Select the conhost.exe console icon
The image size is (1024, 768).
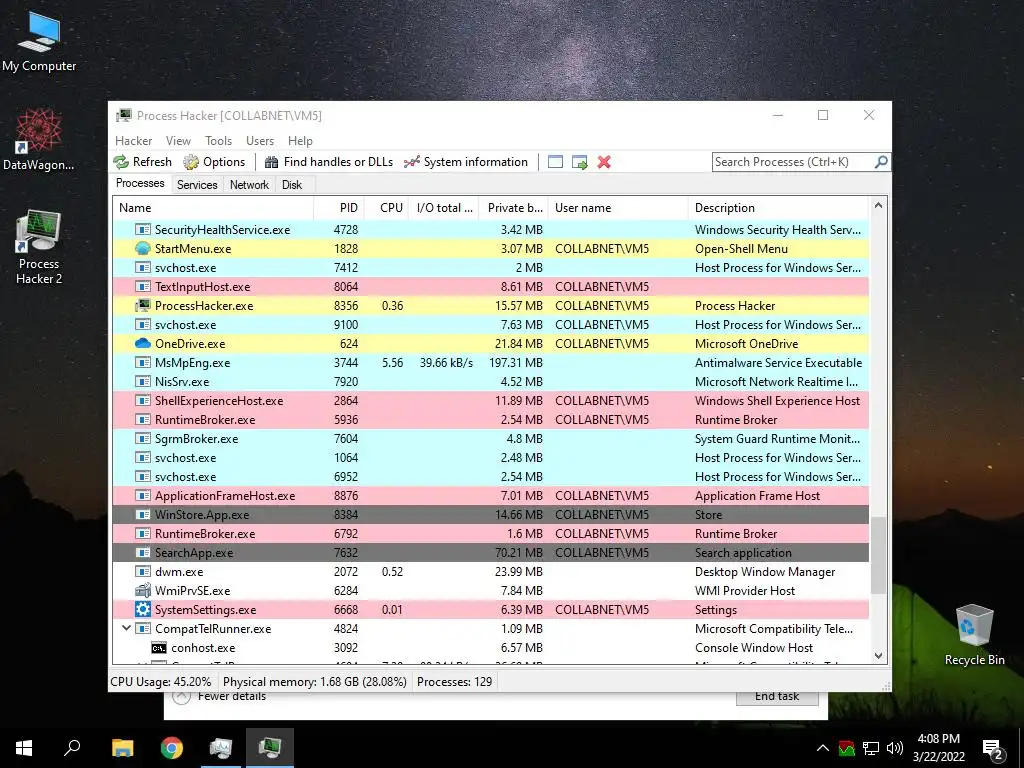pos(159,648)
